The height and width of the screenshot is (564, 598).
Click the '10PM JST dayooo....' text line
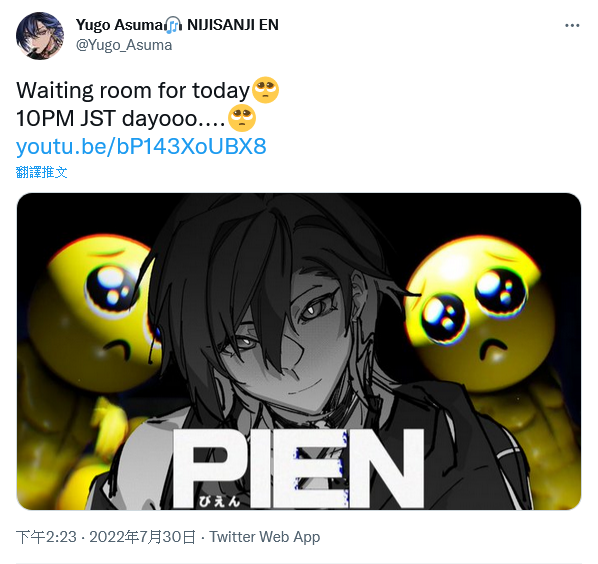pos(121,118)
